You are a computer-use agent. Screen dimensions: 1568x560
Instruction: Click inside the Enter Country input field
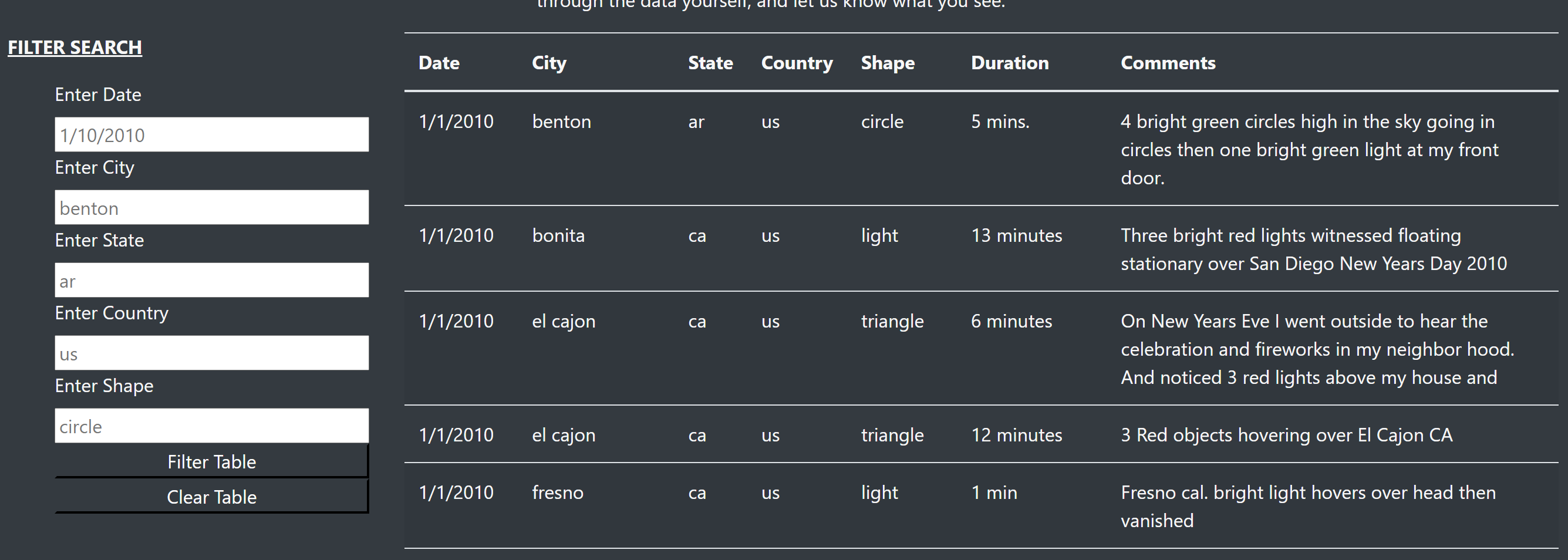[x=211, y=352]
